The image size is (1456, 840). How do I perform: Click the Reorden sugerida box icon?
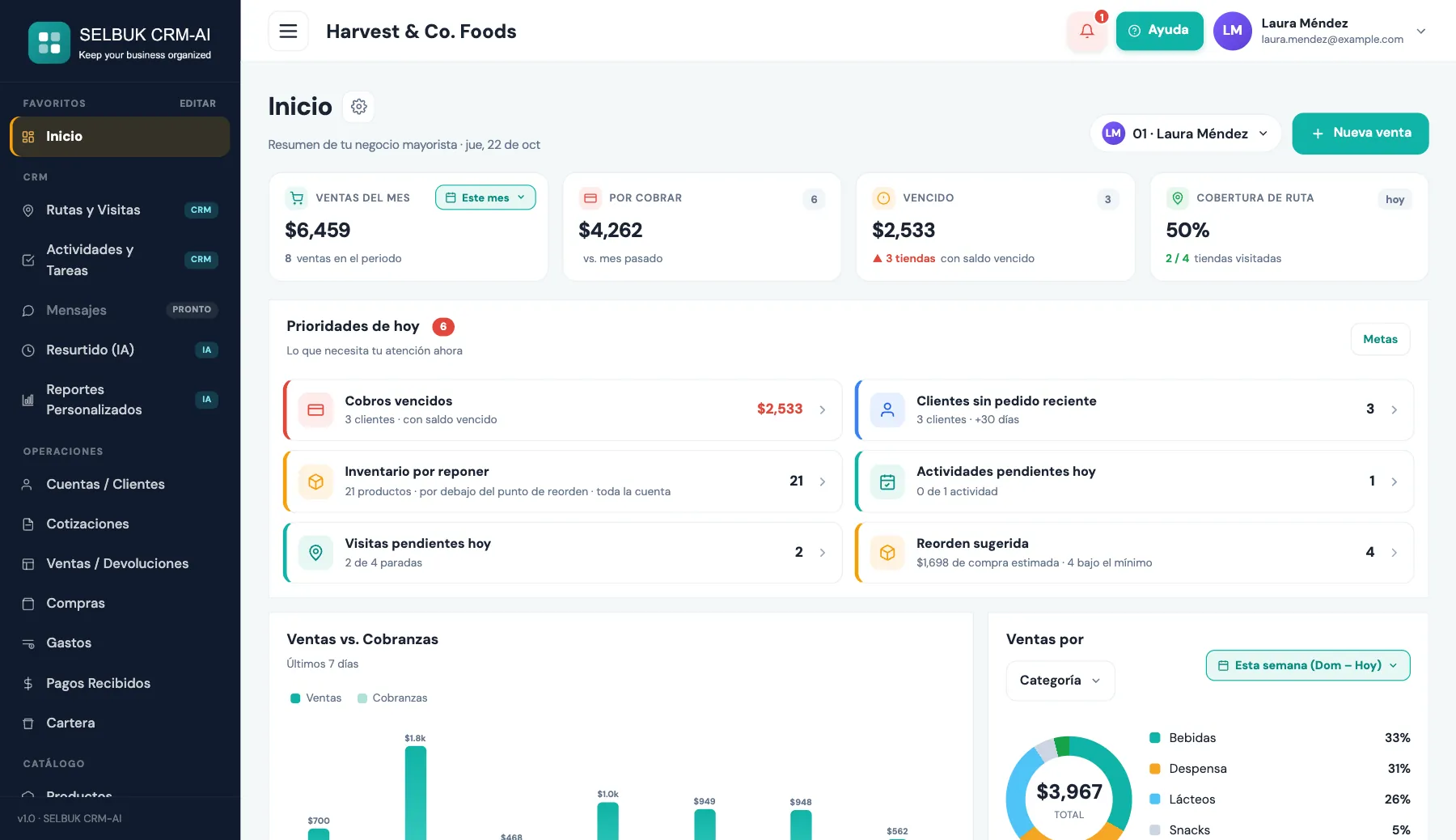tap(887, 553)
